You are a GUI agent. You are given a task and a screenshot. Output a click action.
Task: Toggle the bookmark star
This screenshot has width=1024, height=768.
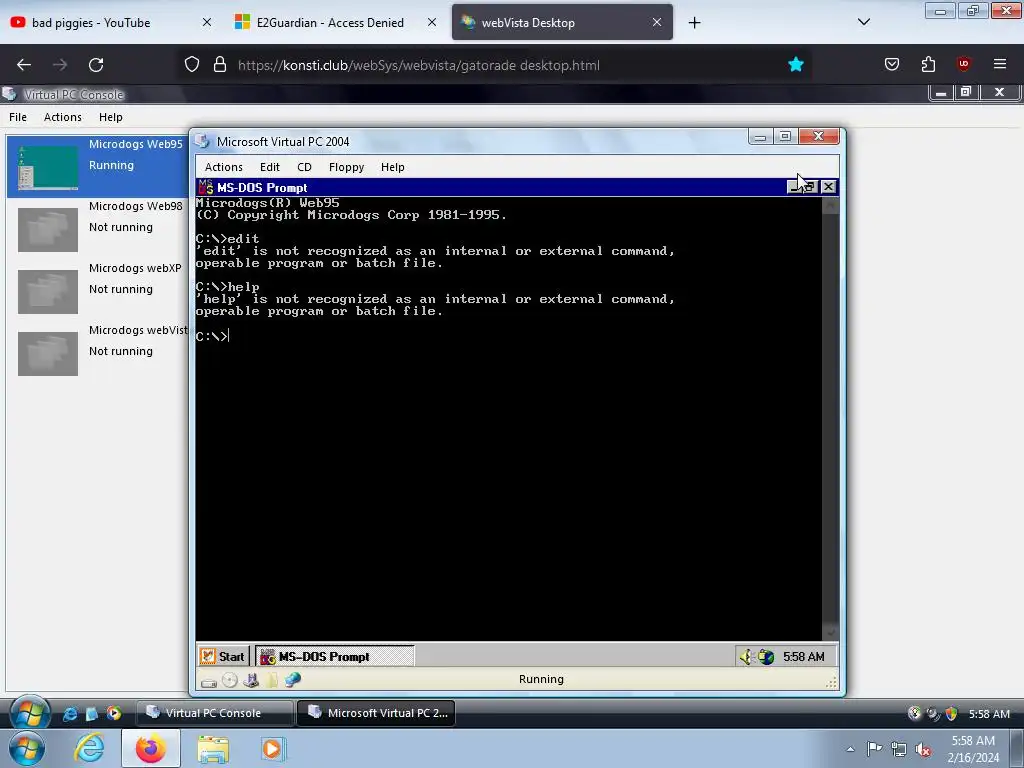tap(795, 64)
